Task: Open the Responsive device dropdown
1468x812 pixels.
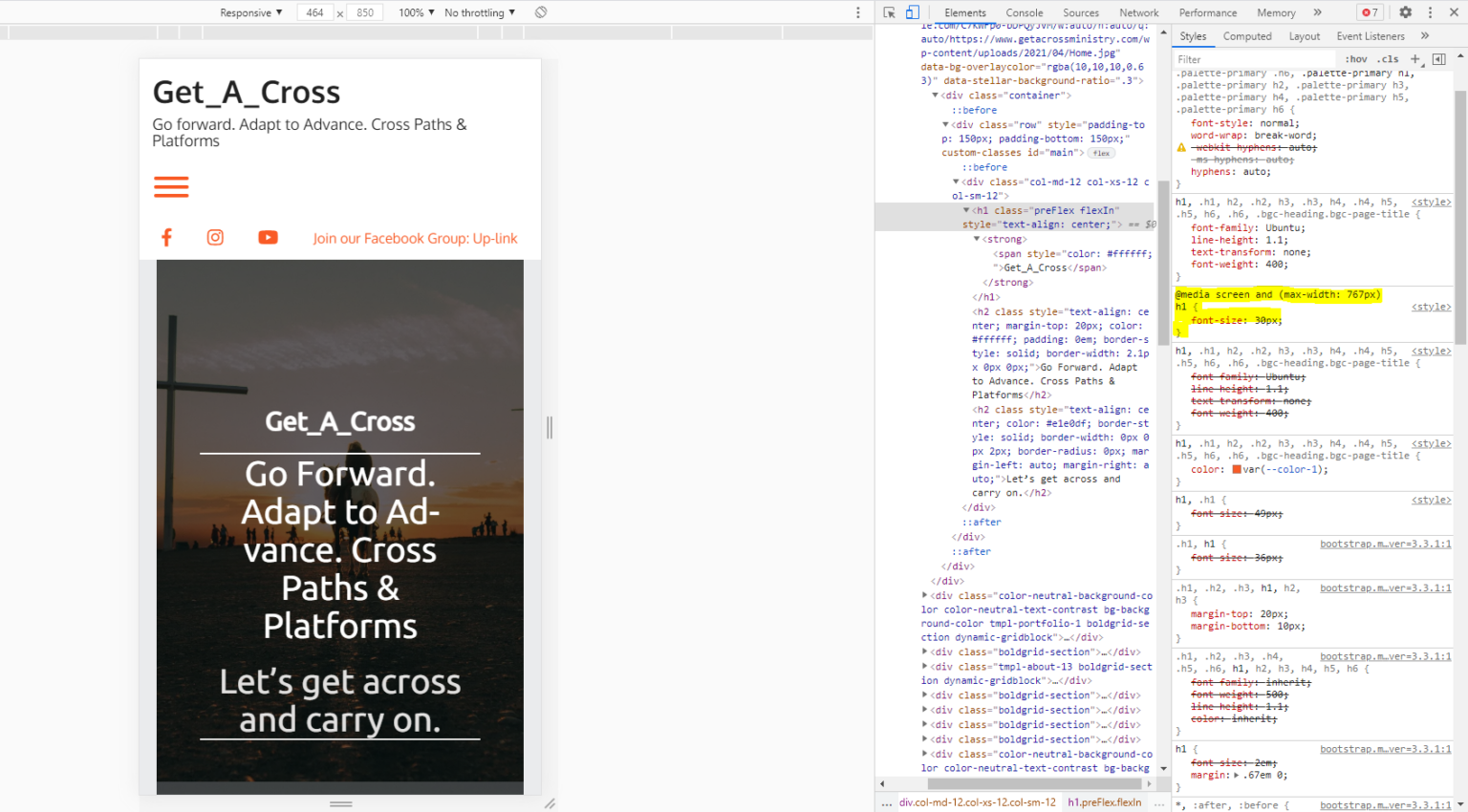Action: click(250, 12)
